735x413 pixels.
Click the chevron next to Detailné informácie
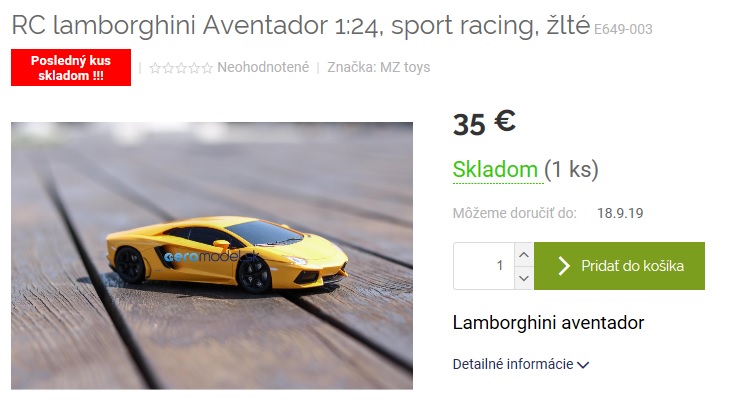(x=583, y=365)
